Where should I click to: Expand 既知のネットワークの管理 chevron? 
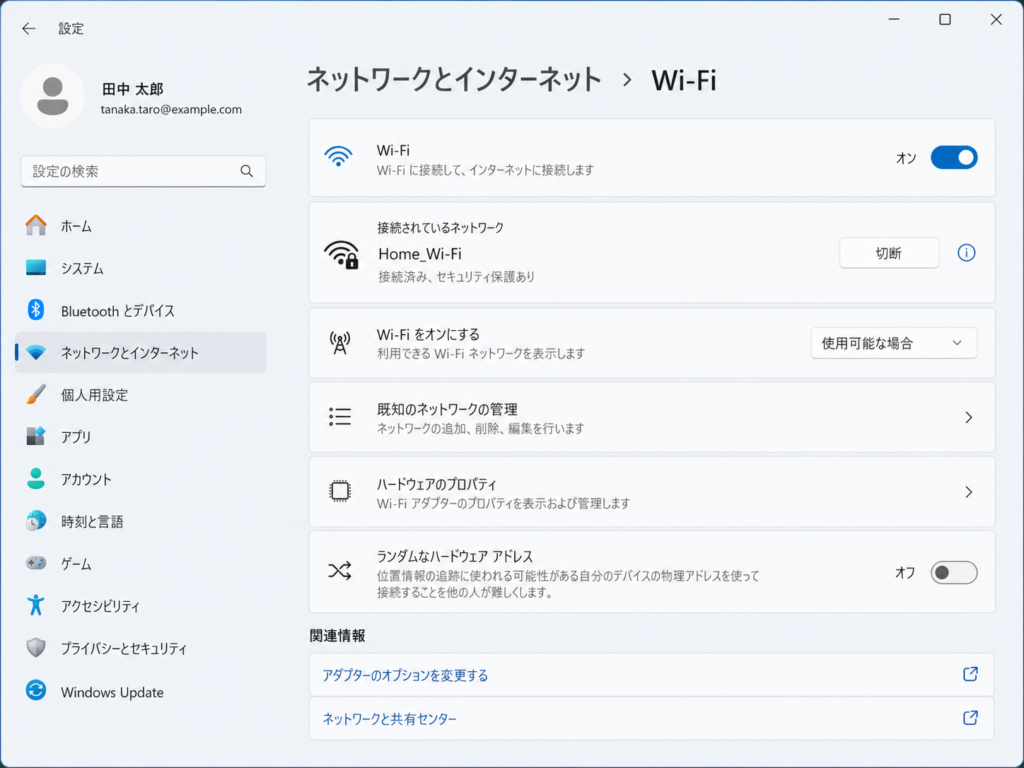coord(967,418)
